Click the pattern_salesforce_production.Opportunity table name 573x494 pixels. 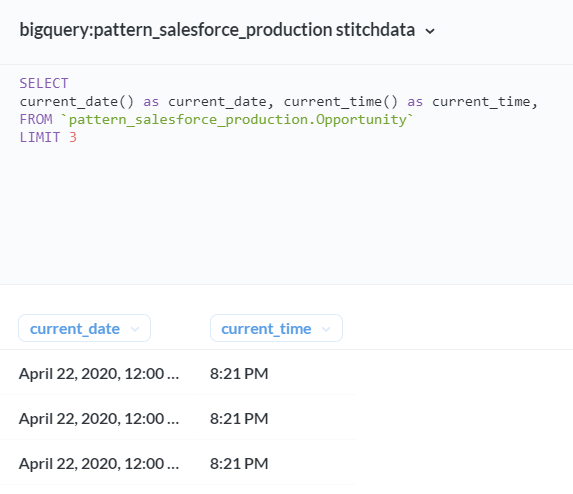pyautogui.click(x=237, y=119)
